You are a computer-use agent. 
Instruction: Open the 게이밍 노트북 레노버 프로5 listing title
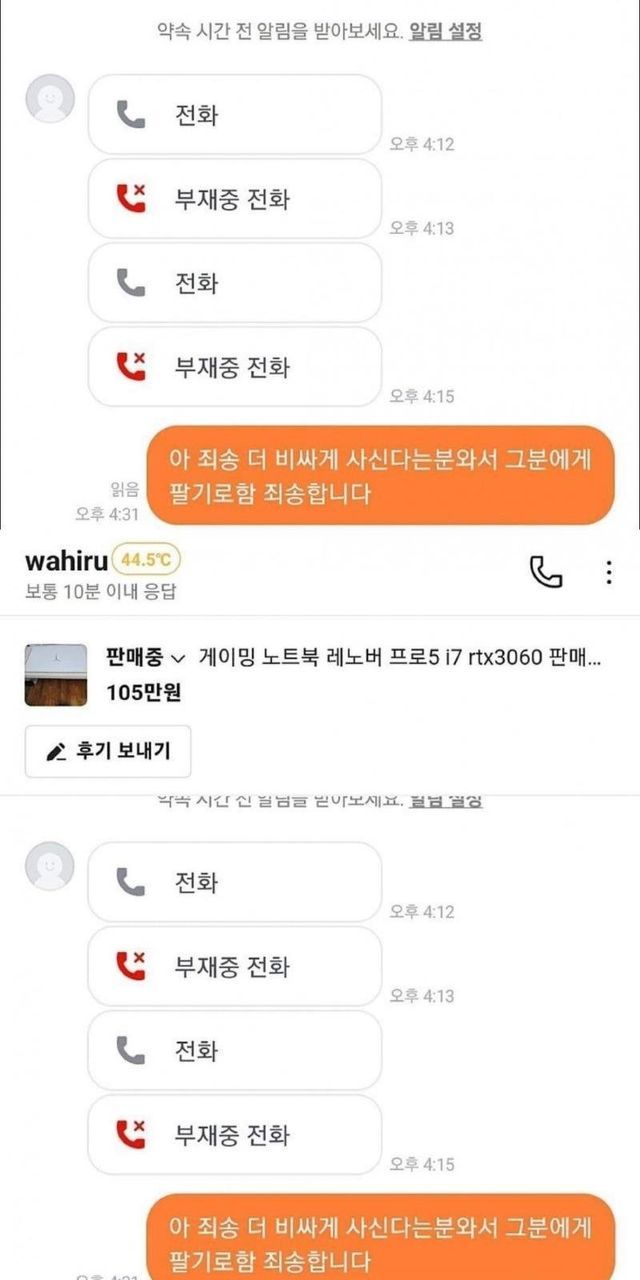(400, 657)
